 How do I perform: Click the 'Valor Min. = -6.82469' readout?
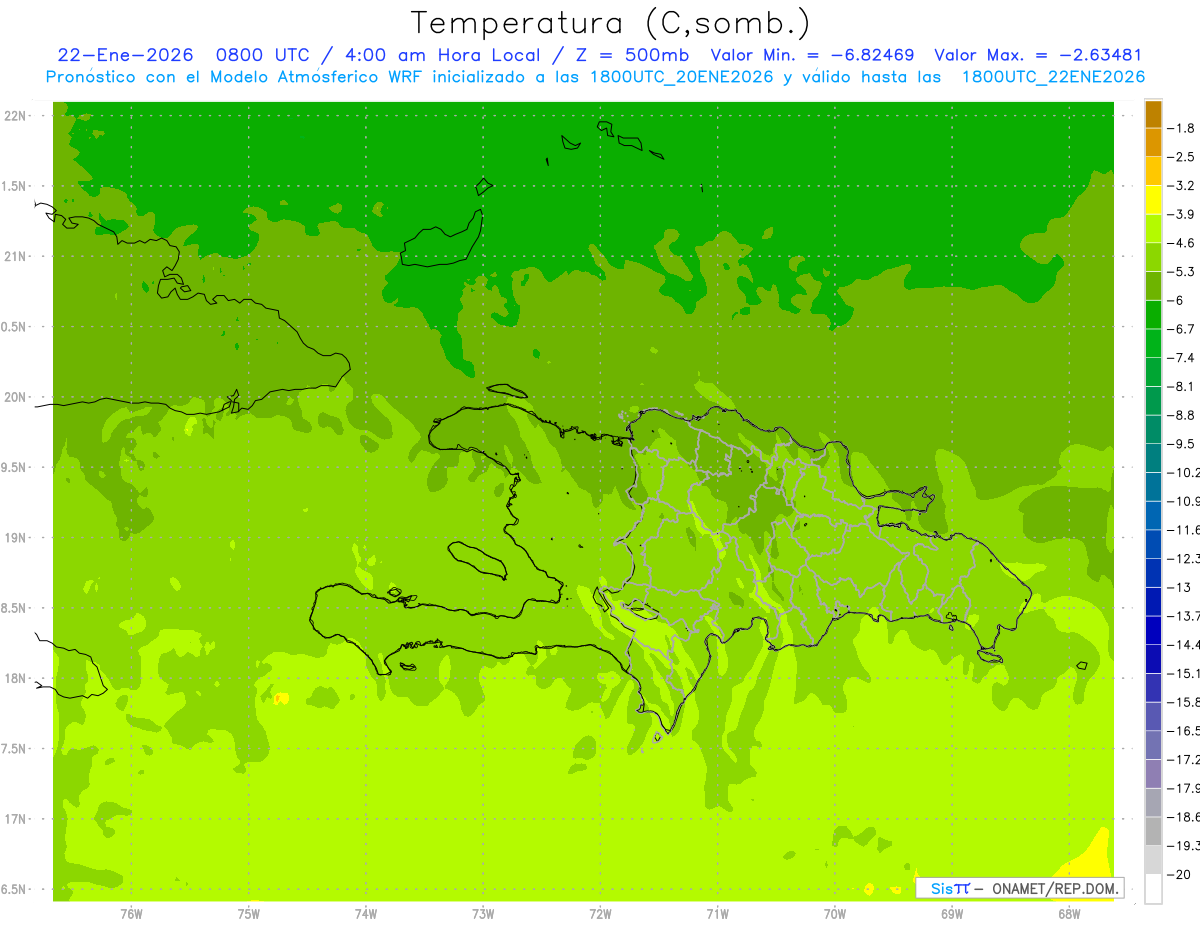[812, 56]
